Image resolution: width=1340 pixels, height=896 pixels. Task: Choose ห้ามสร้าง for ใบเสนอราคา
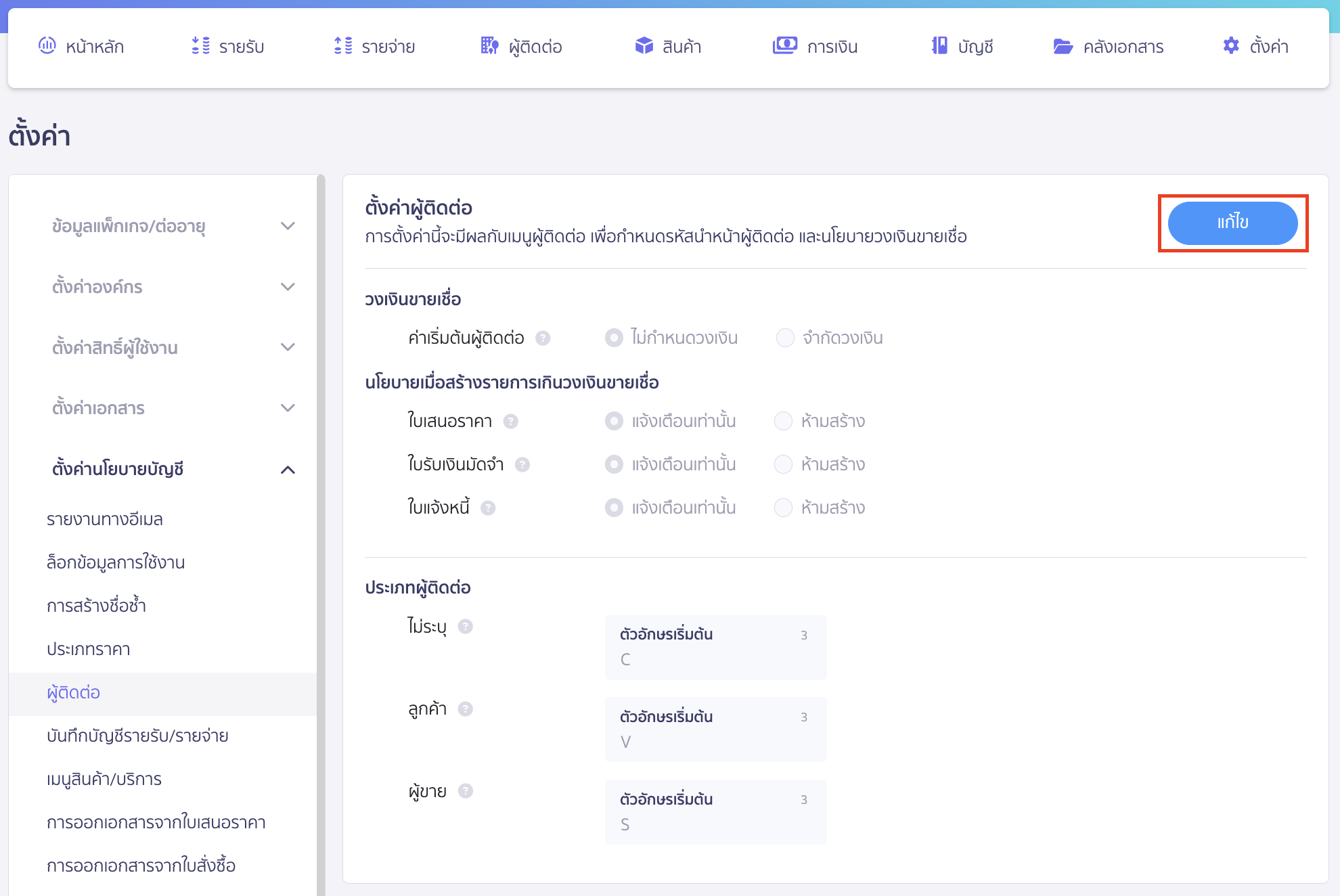pyautogui.click(x=783, y=421)
